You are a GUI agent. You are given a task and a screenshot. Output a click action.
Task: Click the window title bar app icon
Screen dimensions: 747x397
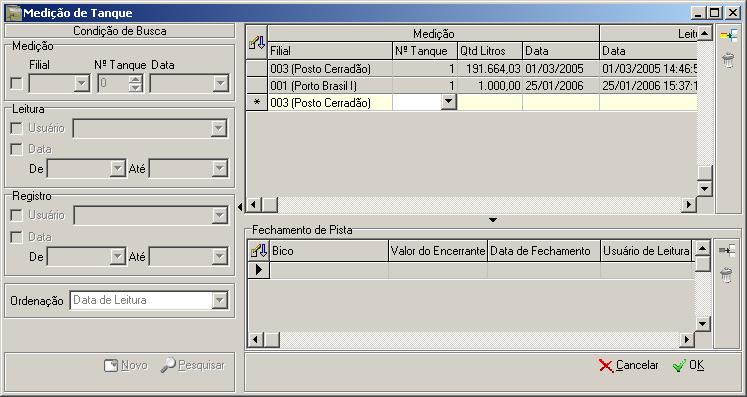13,13
